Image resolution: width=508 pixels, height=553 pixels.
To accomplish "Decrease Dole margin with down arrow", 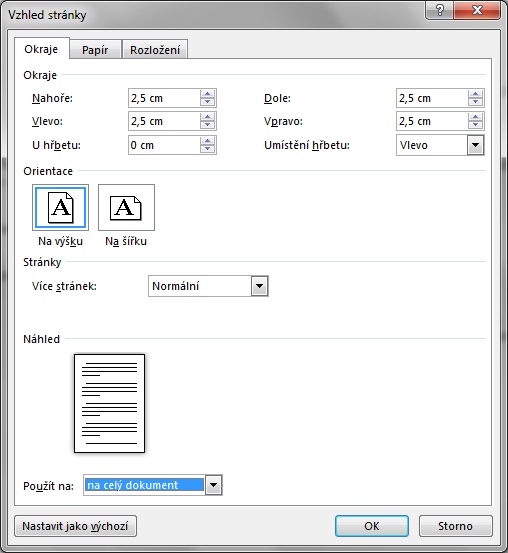I will click(476, 102).
